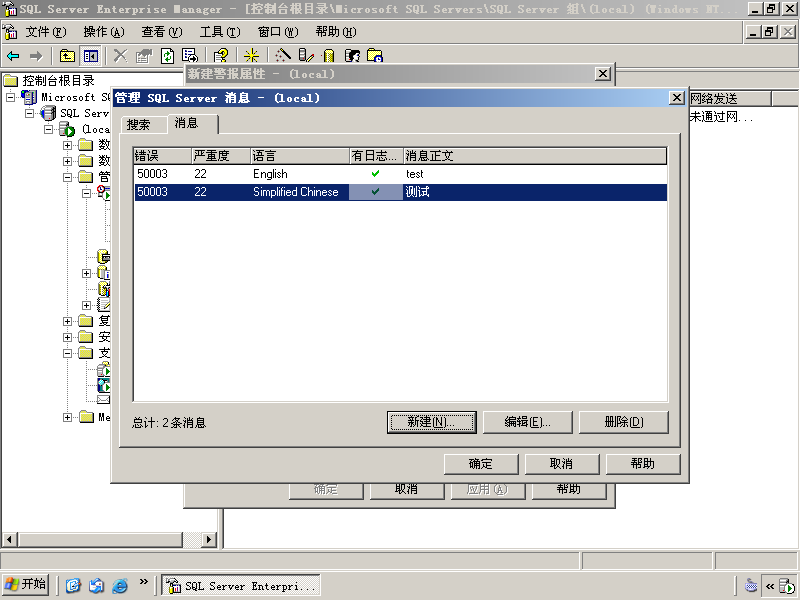Screen dimensions: 800x600
Task: Click the yellow New star toolbar icon
Action: 252,56
